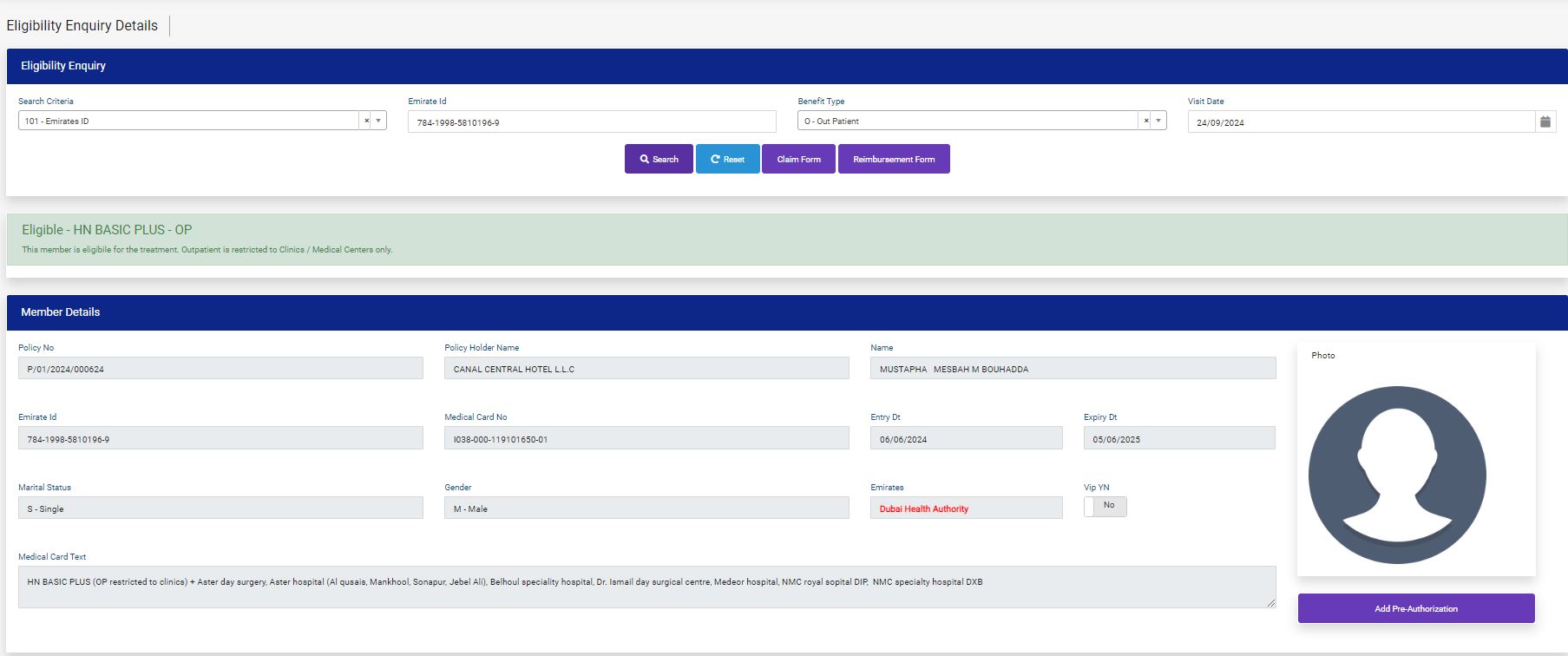Open the Reimbursement Form
Screen dimensions: 1568x656
point(894,160)
